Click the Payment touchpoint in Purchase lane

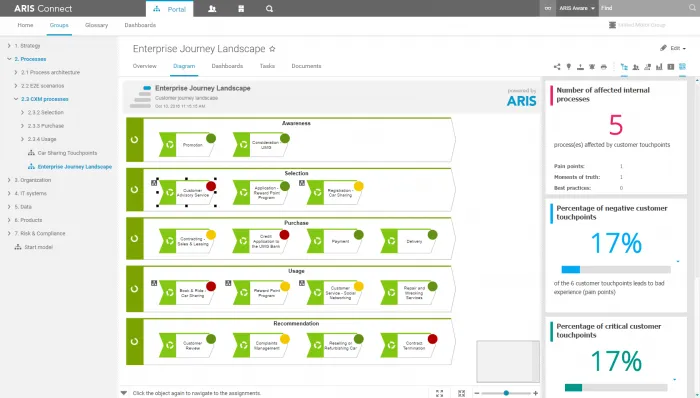click(335, 241)
